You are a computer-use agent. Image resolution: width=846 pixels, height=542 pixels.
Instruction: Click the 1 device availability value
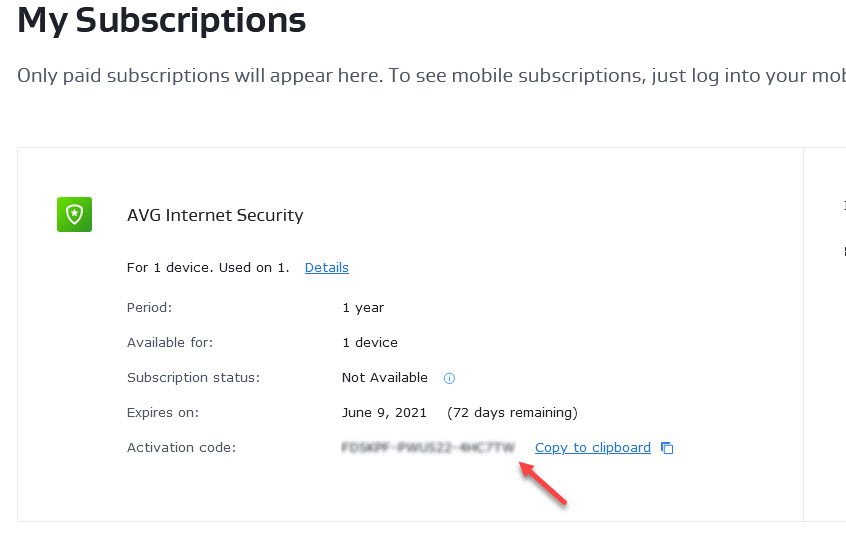[370, 342]
